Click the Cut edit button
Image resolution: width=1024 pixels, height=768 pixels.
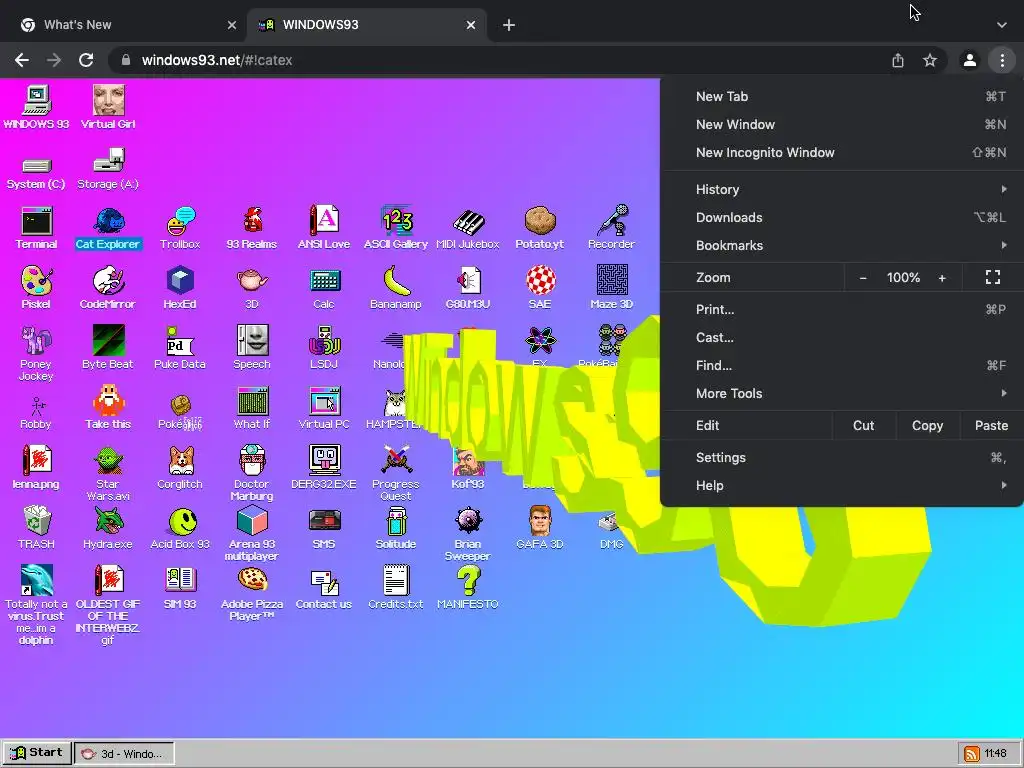tap(863, 425)
